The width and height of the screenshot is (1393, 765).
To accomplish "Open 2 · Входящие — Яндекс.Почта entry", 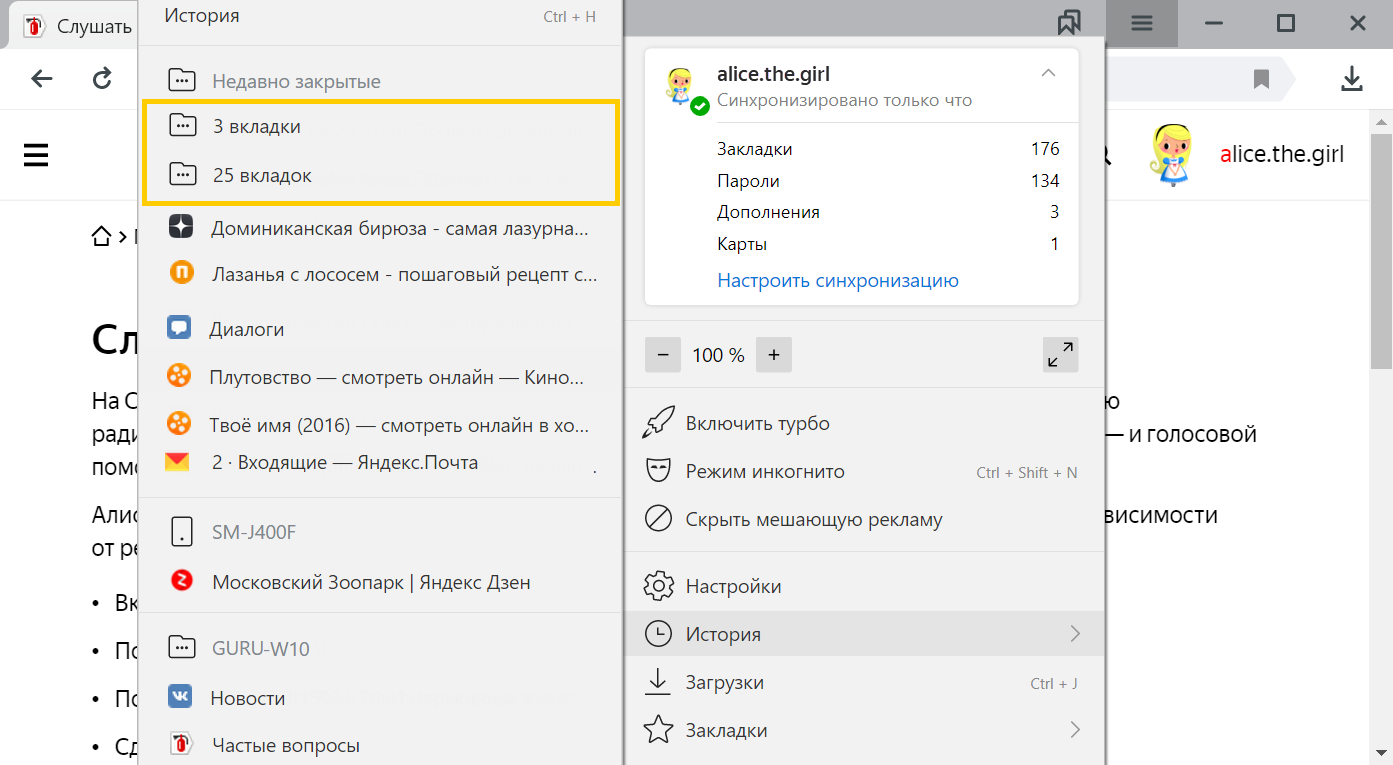I will (x=380, y=463).
